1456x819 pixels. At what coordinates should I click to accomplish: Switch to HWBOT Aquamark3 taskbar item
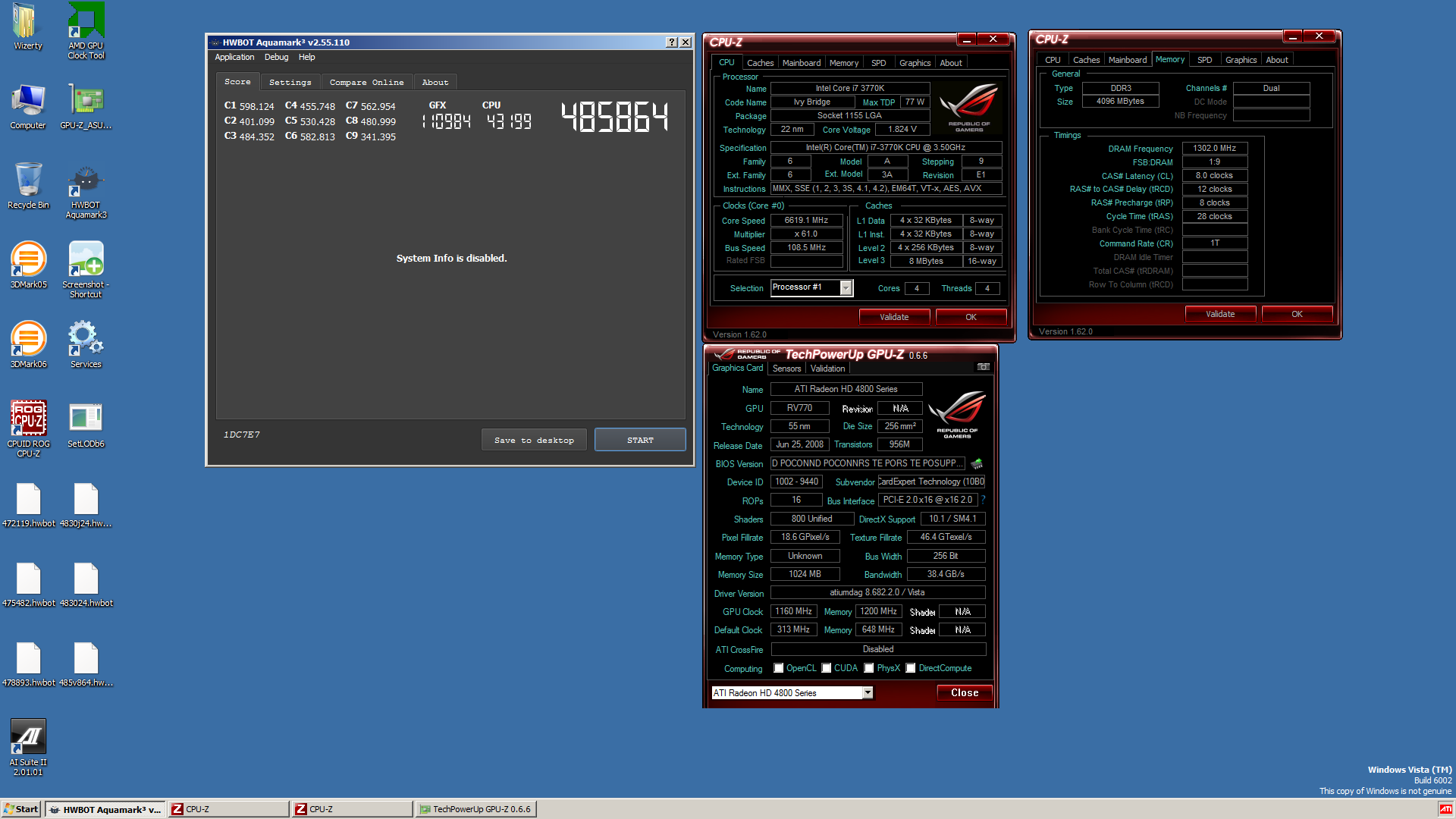tap(105, 809)
